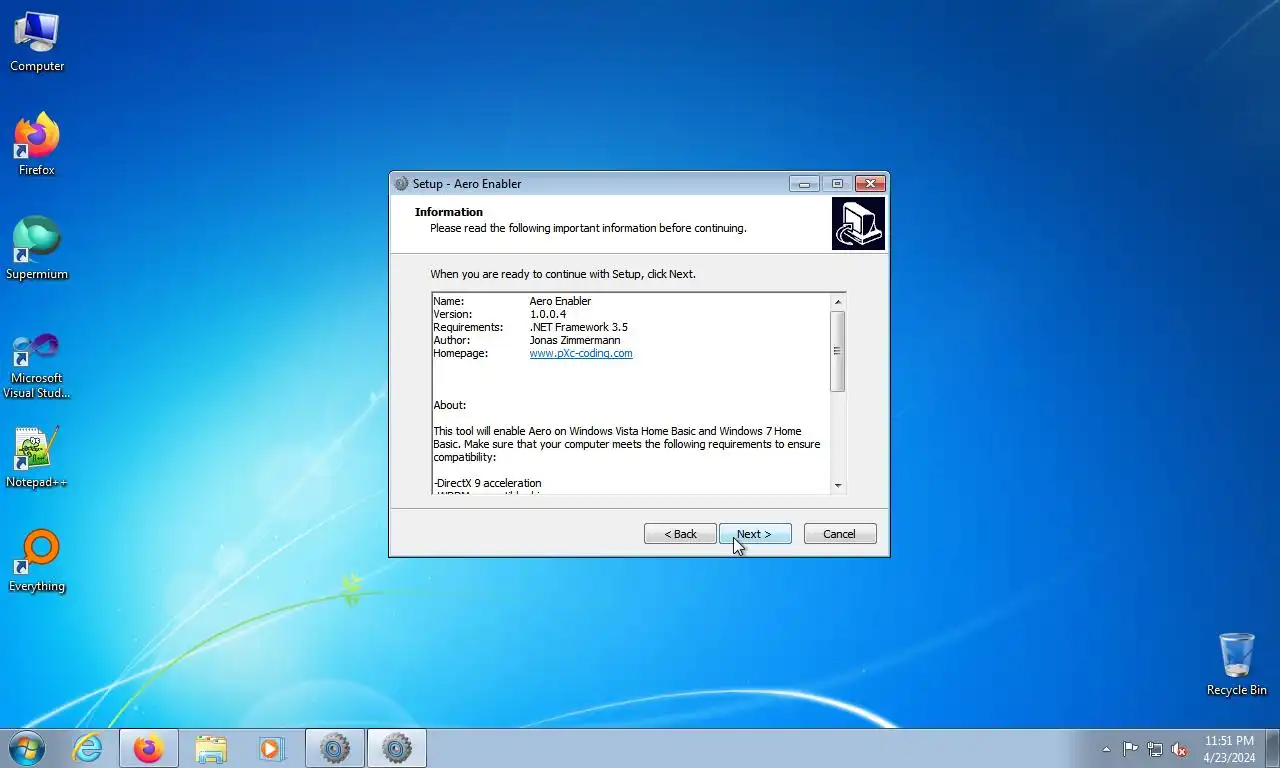
Task: Close the Setup - Aero Enabler window
Action: (871, 184)
